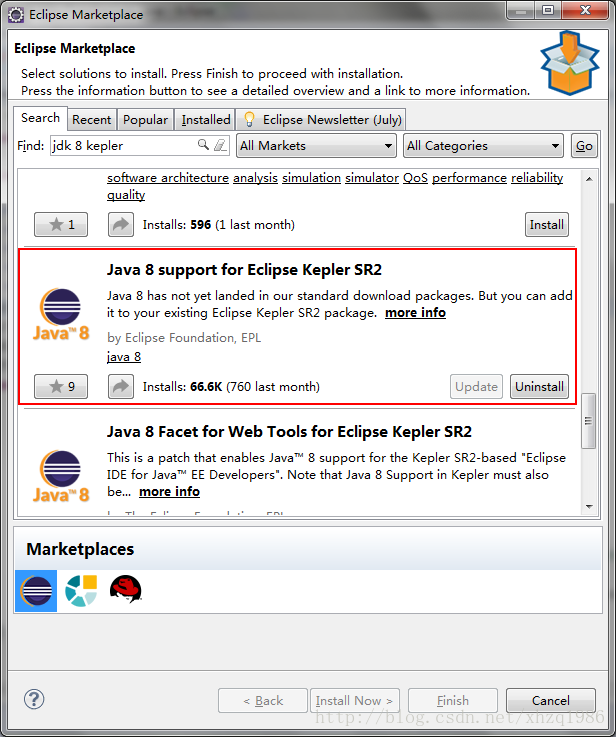Select the Eclipse Marketplace catalog icon

tap(36, 591)
